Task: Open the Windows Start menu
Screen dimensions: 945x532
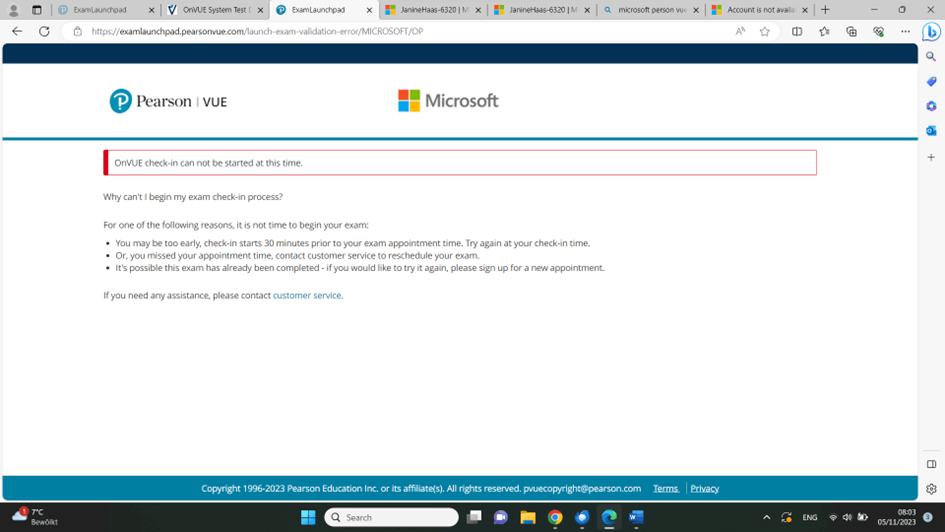Action: pyautogui.click(x=308, y=517)
